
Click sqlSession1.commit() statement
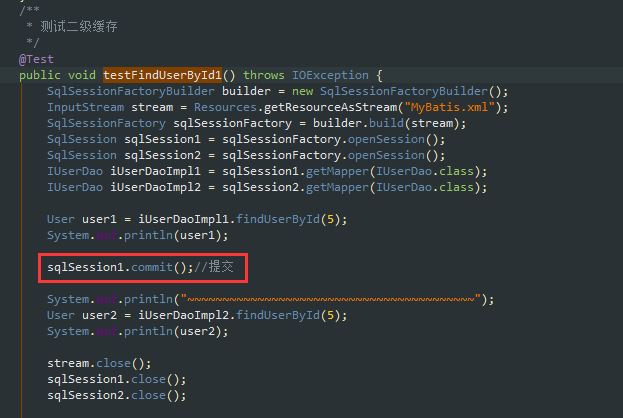coord(120,267)
